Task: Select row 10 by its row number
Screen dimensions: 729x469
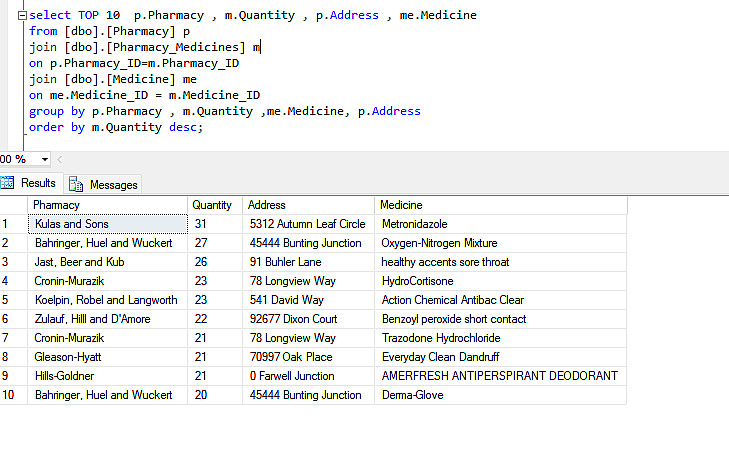Action: tap(12, 395)
